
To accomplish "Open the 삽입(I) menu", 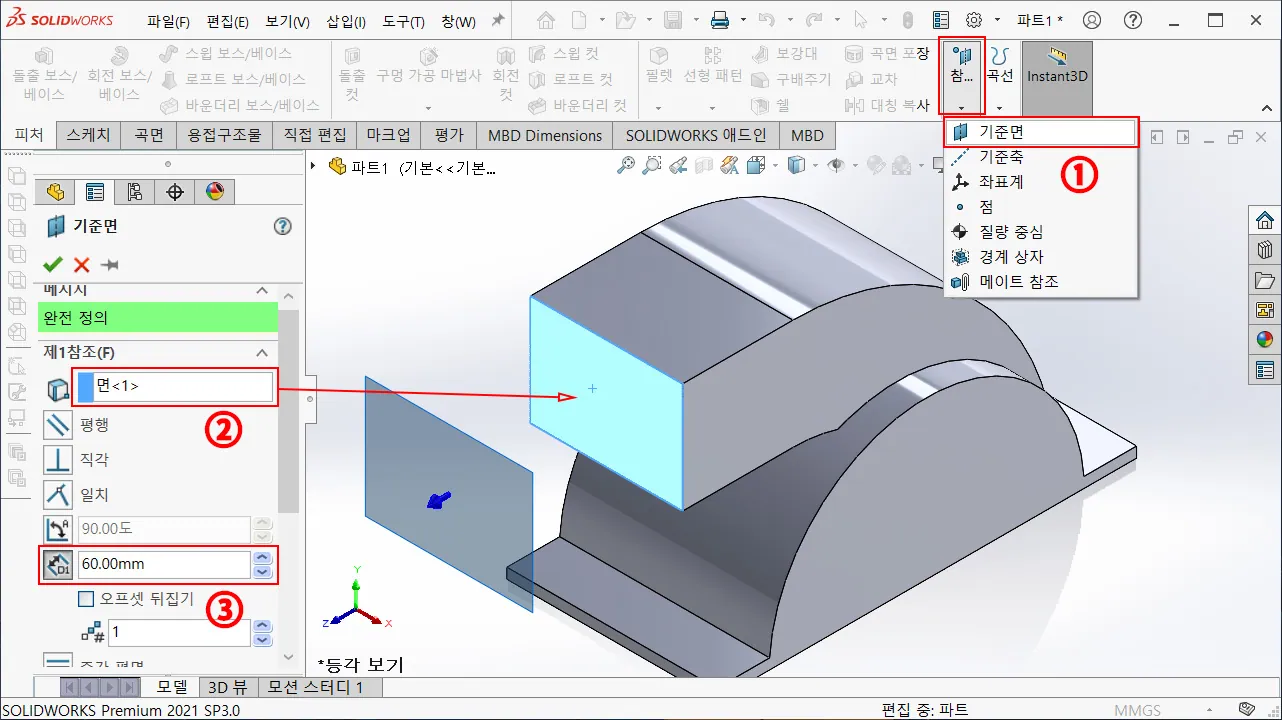I will [346, 22].
